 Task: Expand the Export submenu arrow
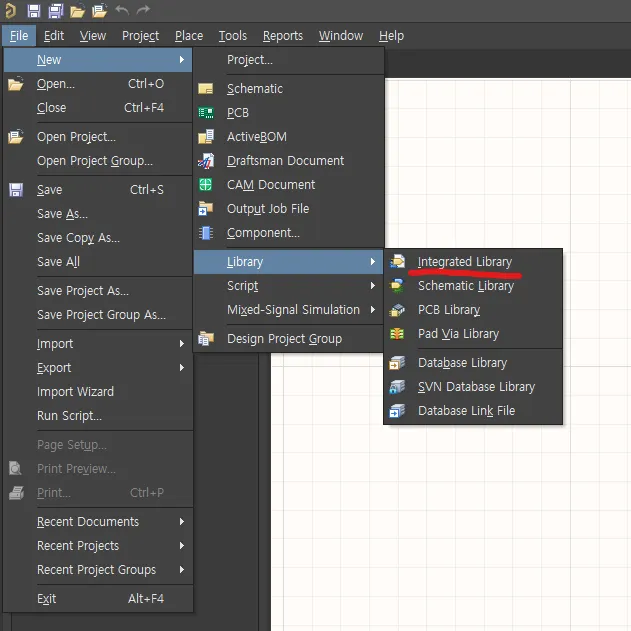(x=182, y=368)
